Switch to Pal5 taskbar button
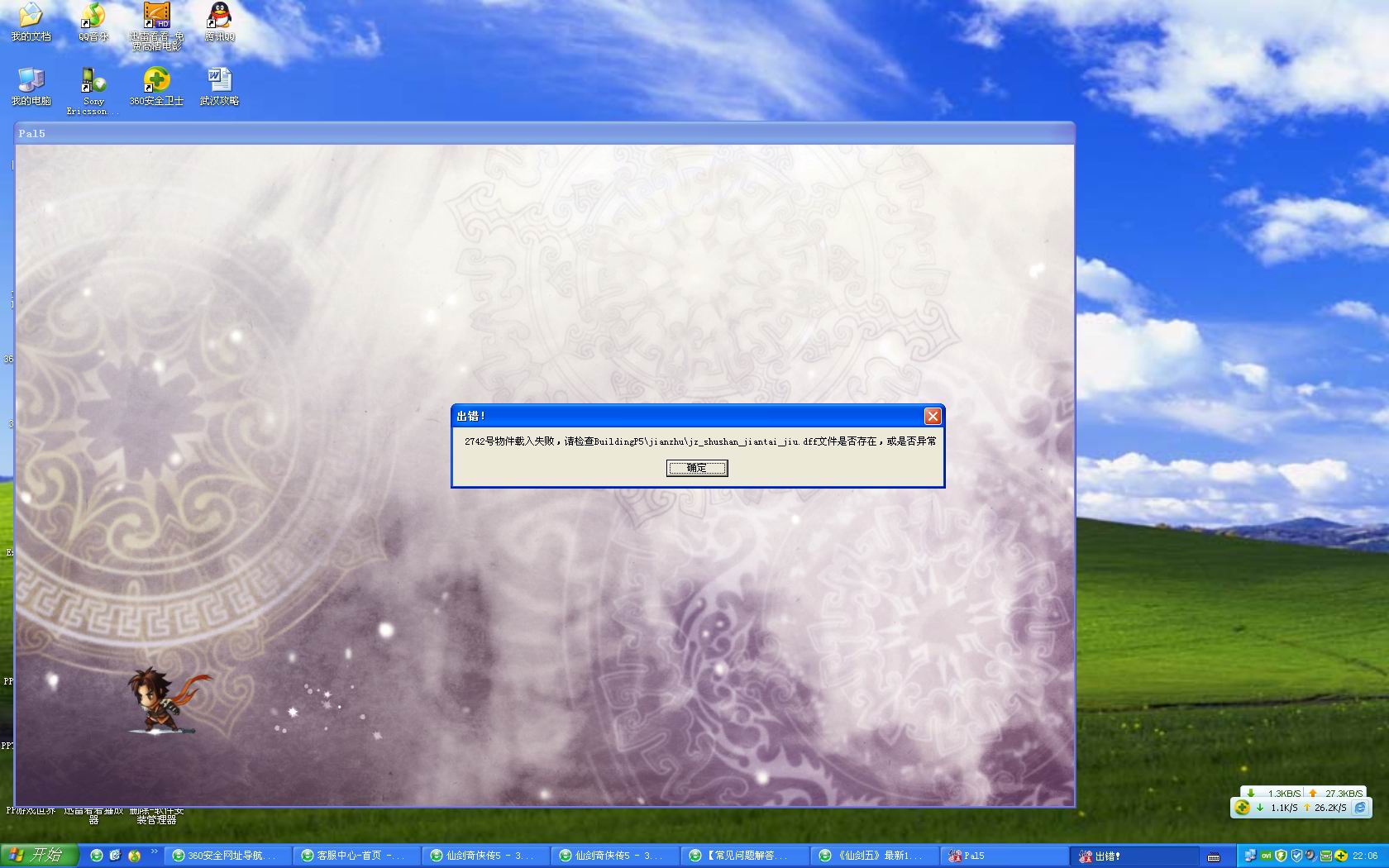The image size is (1389, 868). click(x=1002, y=856)
